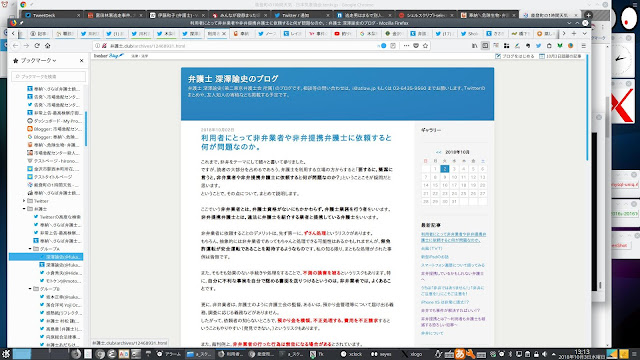Open アラーム taskbar entry
Image resolution: width=640 pixels, height=360 pixels.
point(169,354)
